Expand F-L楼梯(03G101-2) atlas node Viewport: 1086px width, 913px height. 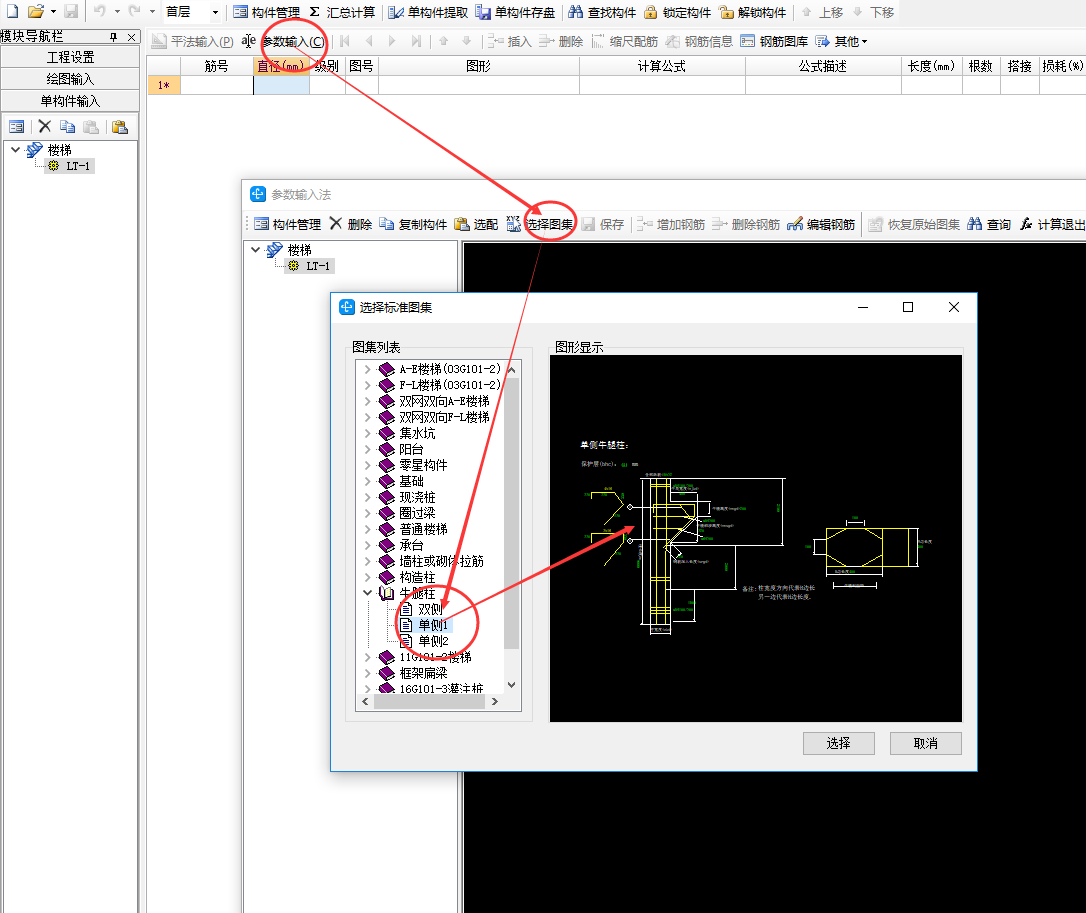pos(368,385)
